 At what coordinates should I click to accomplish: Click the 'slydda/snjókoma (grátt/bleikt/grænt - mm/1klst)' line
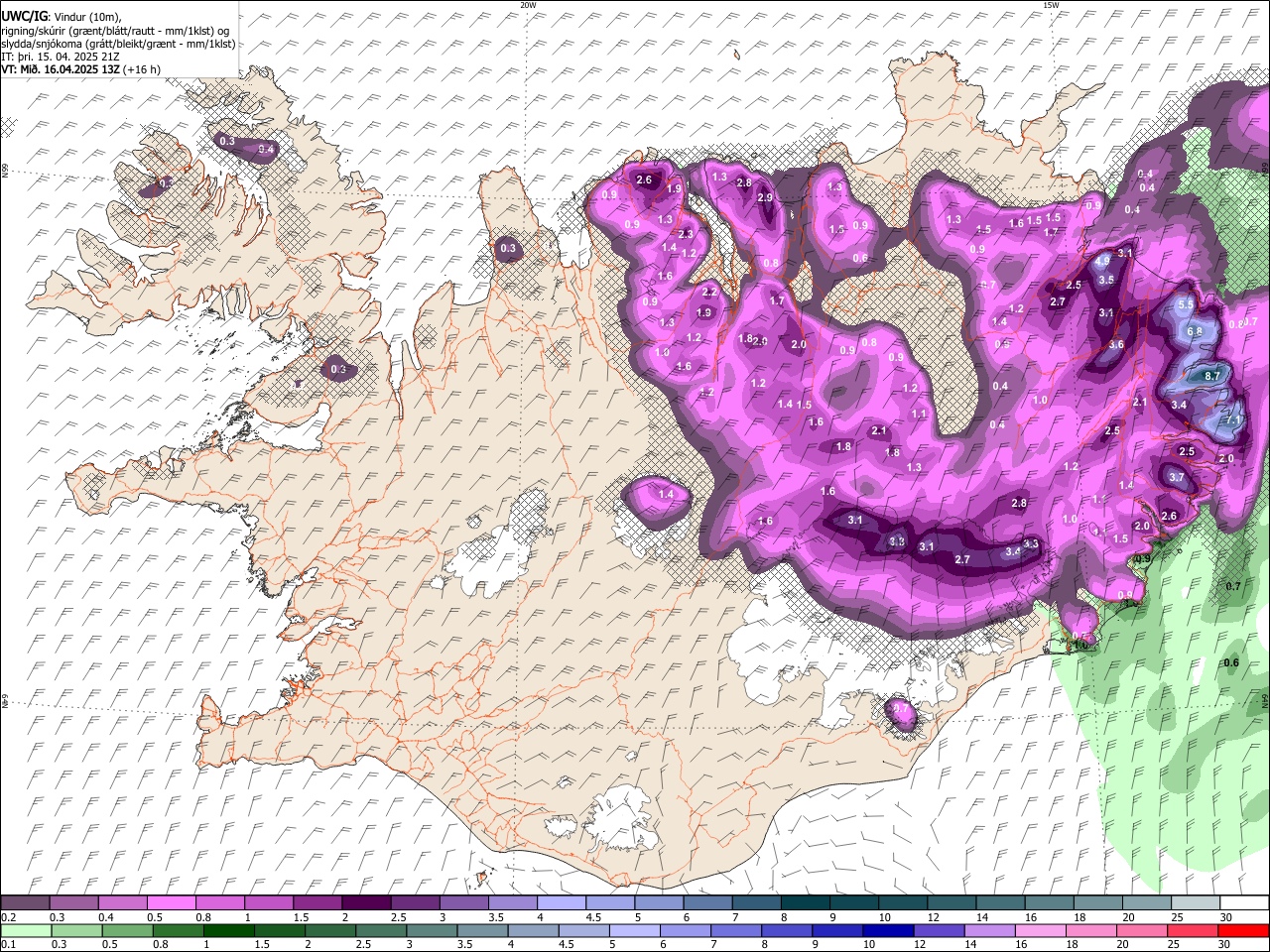[x=118, y=44]
